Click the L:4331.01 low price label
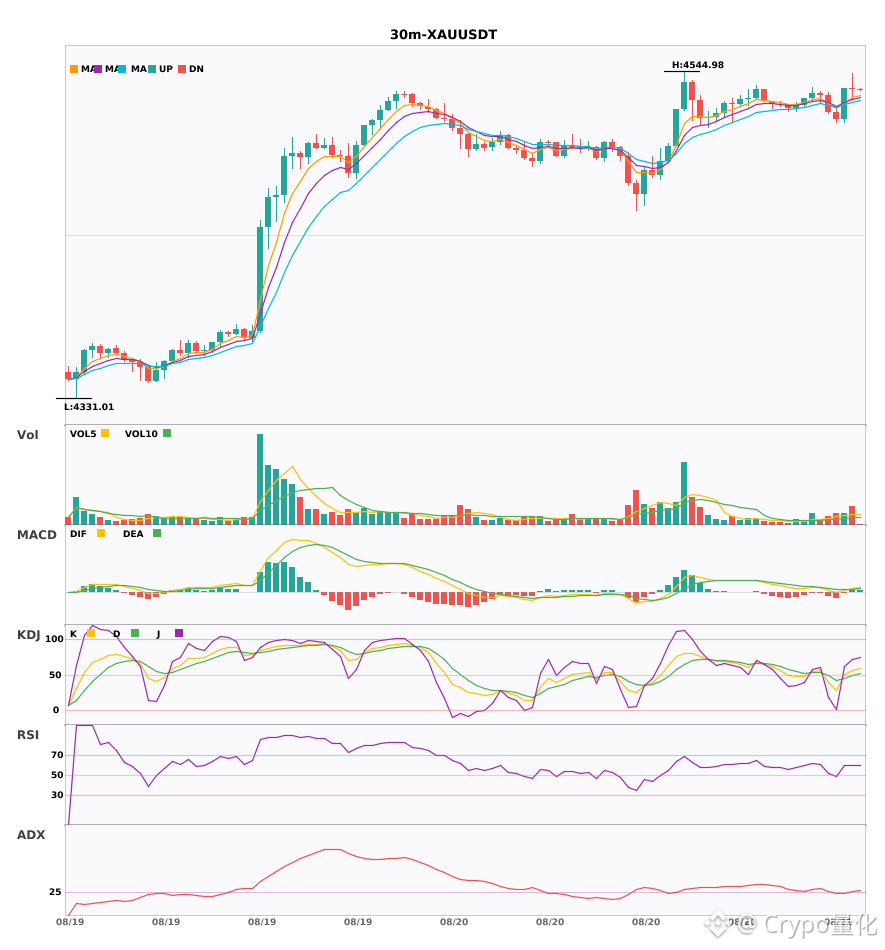The width and height of the screenshot is (885, 950). pos(89,407)
